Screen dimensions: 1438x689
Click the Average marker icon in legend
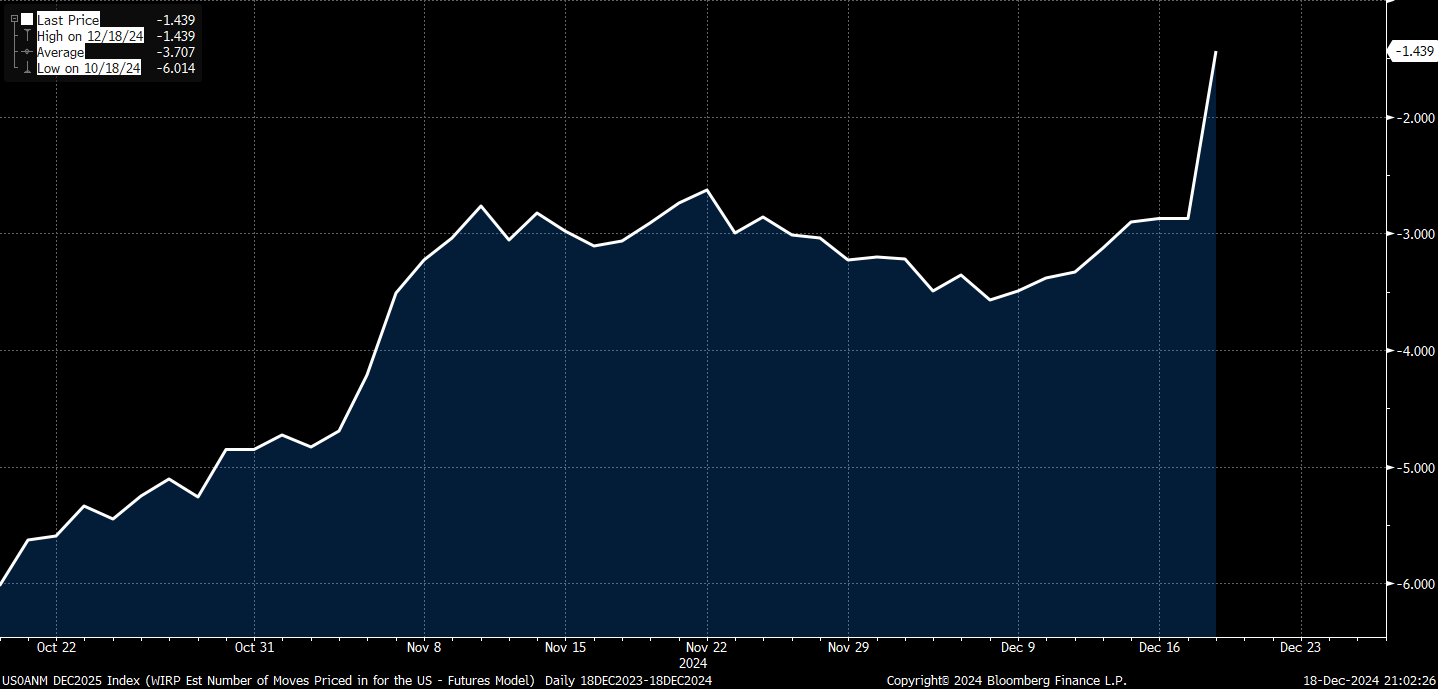pyautogui.click(x=27, y=52)
